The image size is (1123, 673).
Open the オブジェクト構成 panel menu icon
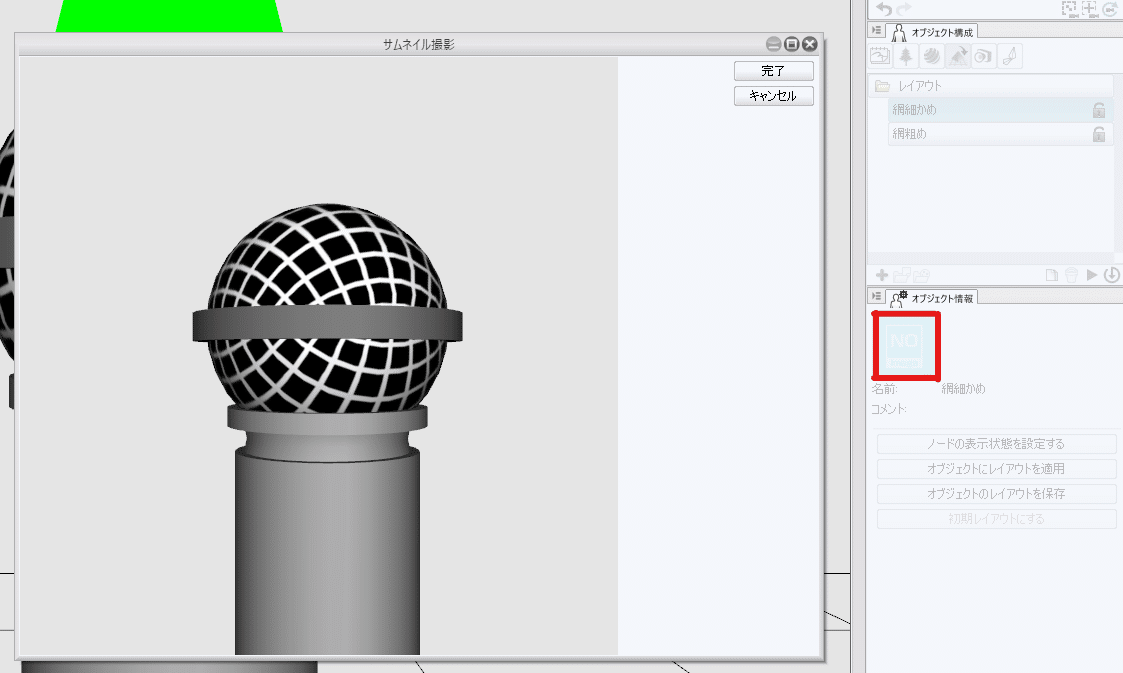point(877,31)
